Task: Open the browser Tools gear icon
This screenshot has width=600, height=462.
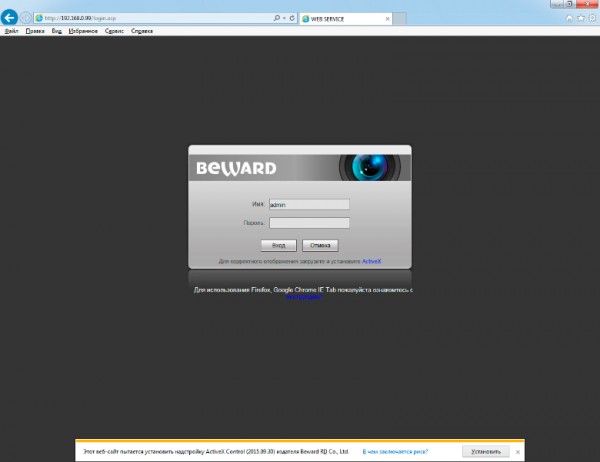Action: tap(592, 18)
